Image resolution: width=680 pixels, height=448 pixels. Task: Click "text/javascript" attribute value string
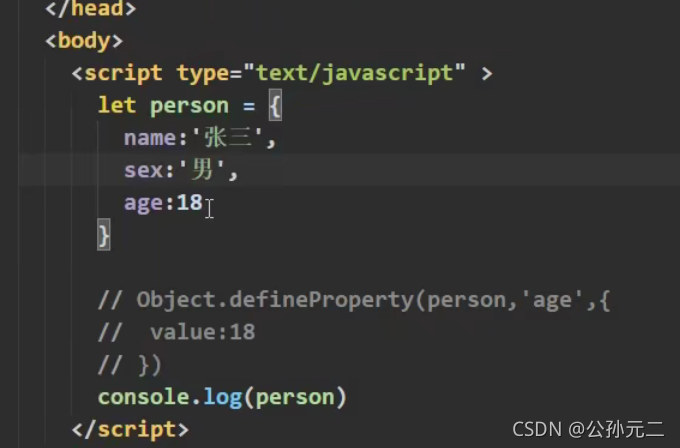(354, 73)
